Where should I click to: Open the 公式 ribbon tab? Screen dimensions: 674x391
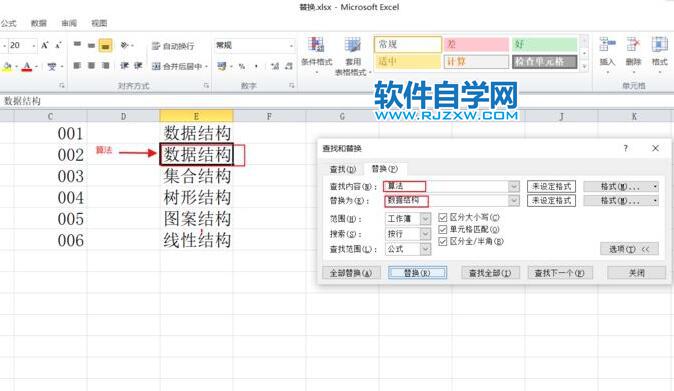(8, 23)
